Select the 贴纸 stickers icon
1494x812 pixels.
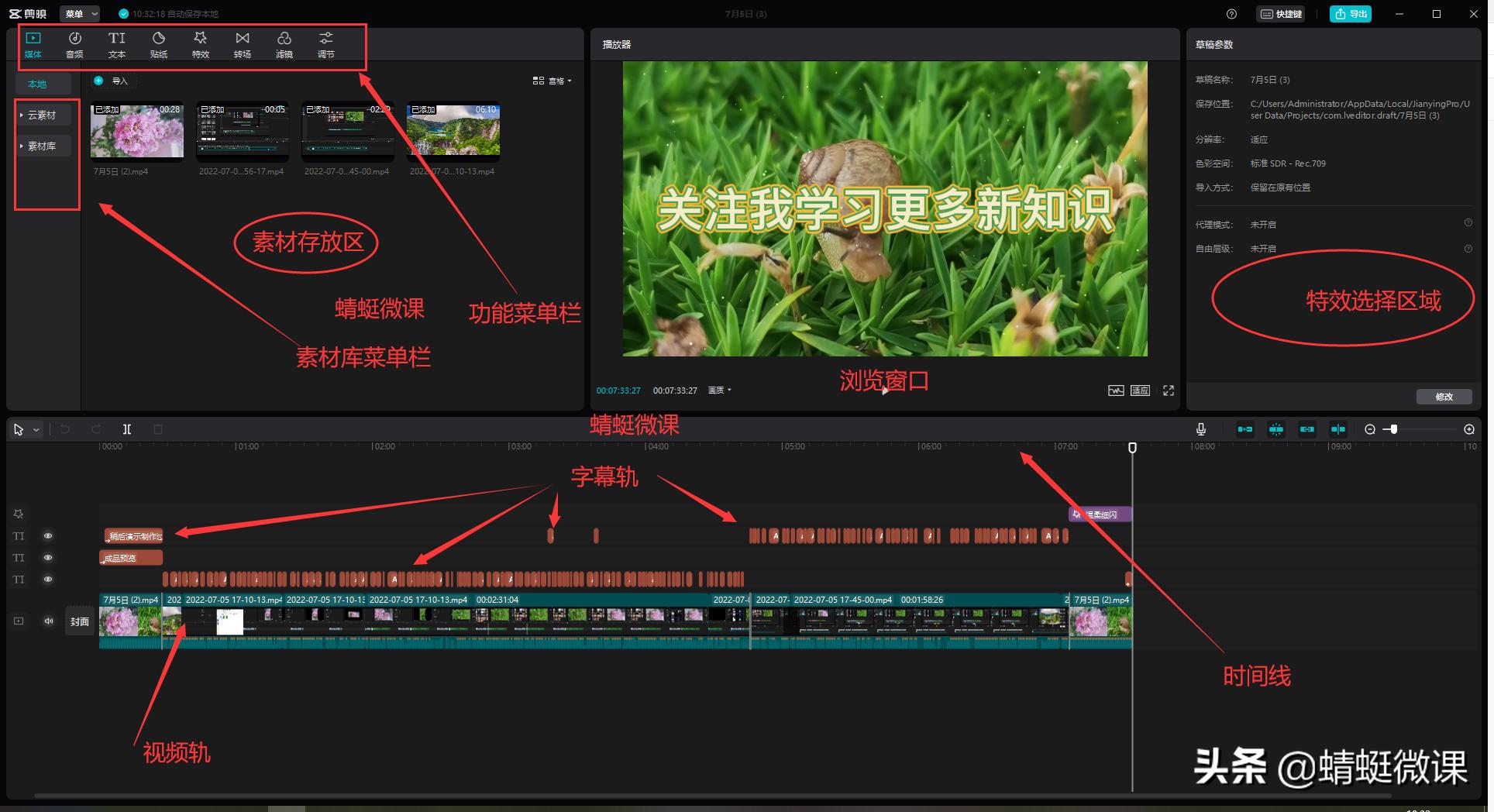[158, 43]
